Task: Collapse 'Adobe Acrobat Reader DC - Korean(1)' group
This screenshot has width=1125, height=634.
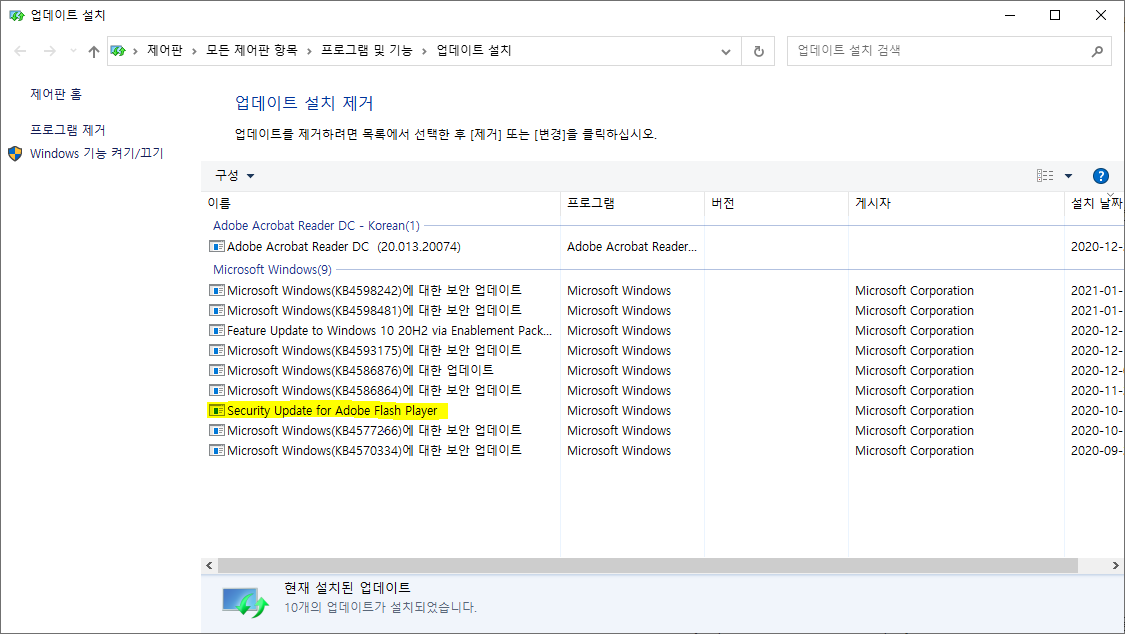Action: [x=316, y=225]
